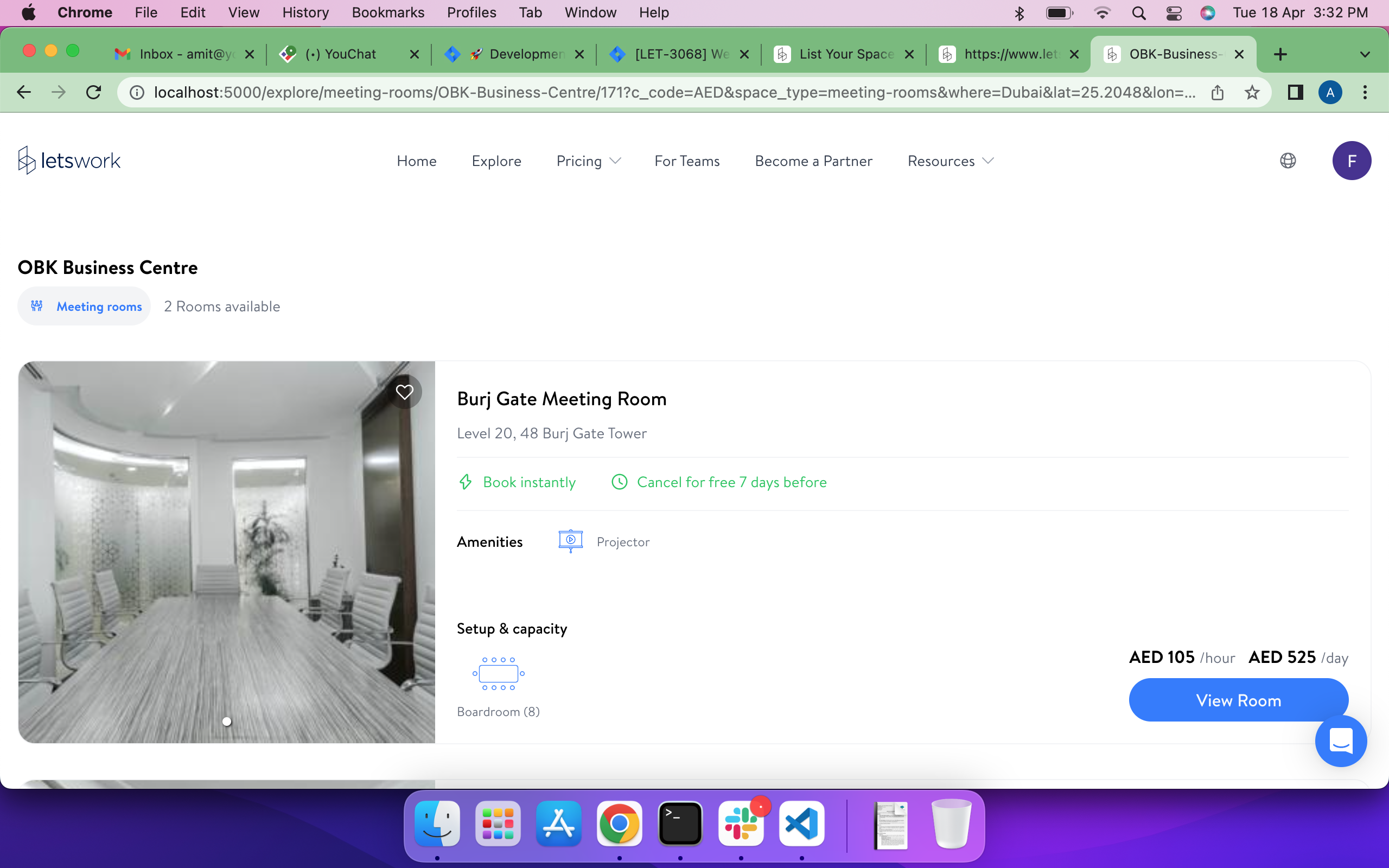This screenshot has height=868, width=1389.
Task: Open Chrome profile A avatar
Action: click(x=1330, y=92)
